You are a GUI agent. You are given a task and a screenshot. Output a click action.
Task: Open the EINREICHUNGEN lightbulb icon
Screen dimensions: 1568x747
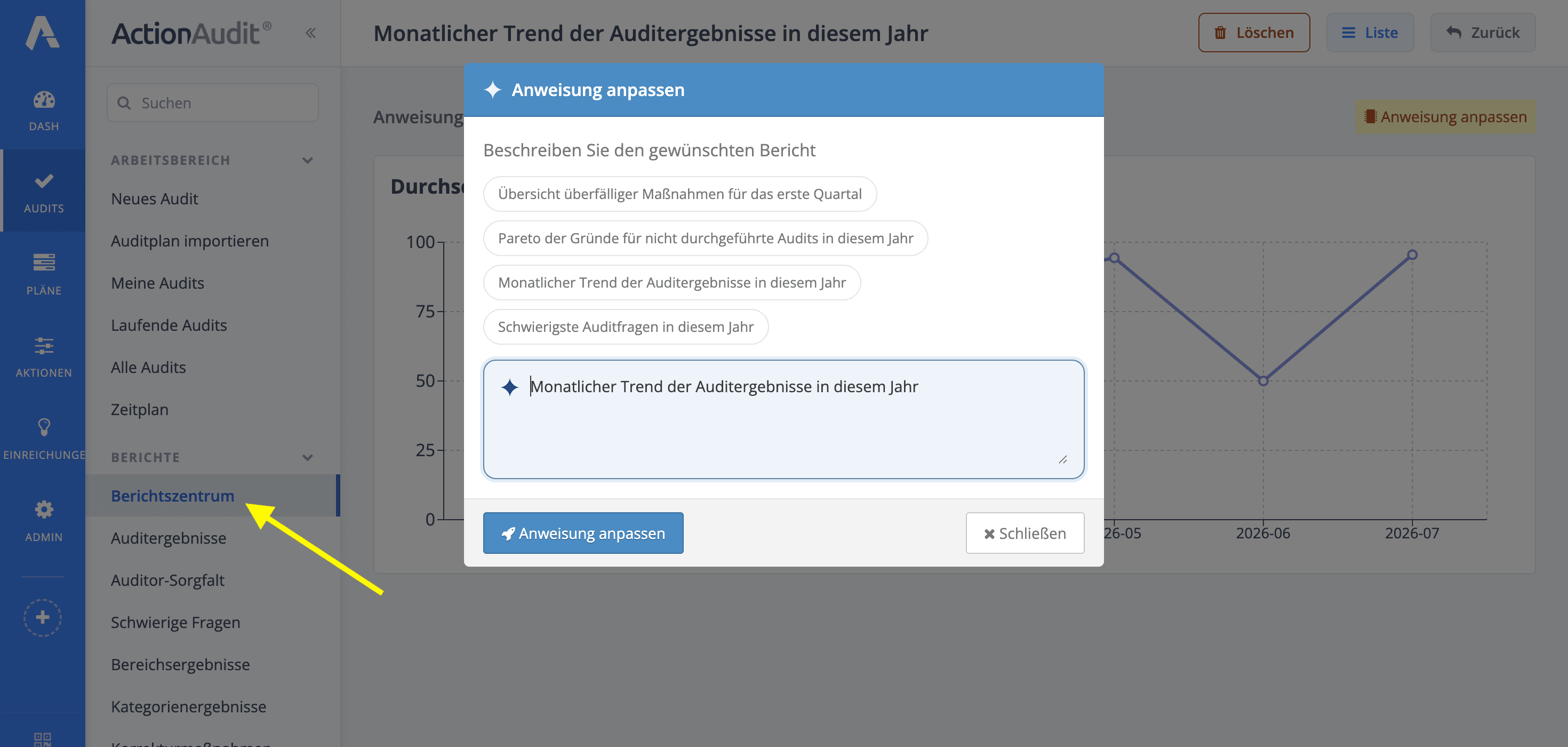(43, 427)
